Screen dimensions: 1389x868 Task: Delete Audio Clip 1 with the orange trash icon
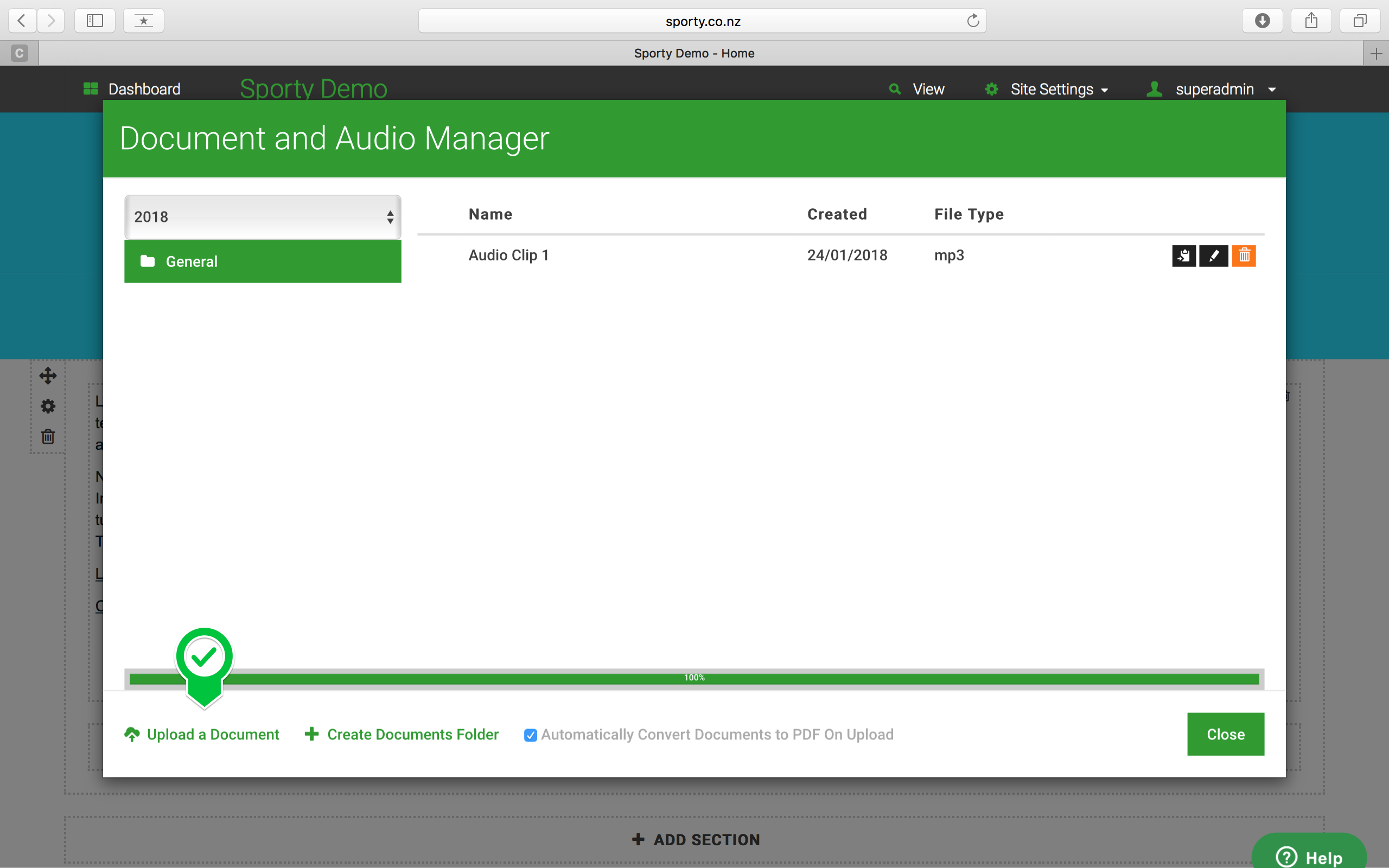click(1244, 256)
